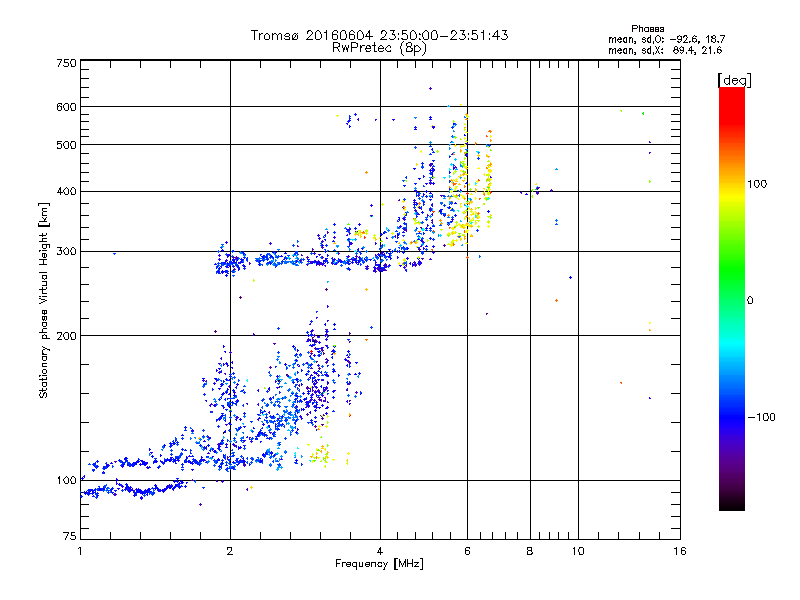Click the y-axis tick label '500'

click(66, 145)
